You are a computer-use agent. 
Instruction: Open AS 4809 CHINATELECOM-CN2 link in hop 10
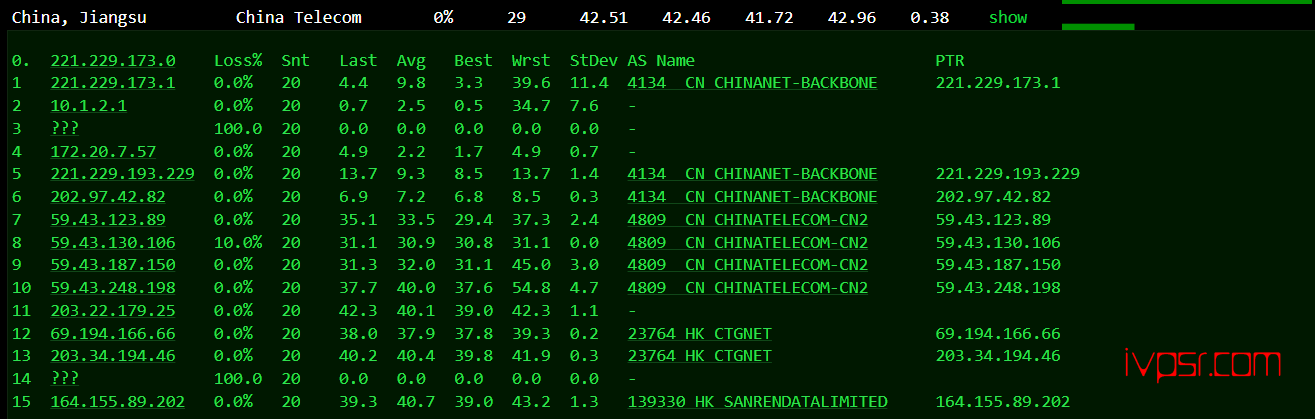[748, 288]
